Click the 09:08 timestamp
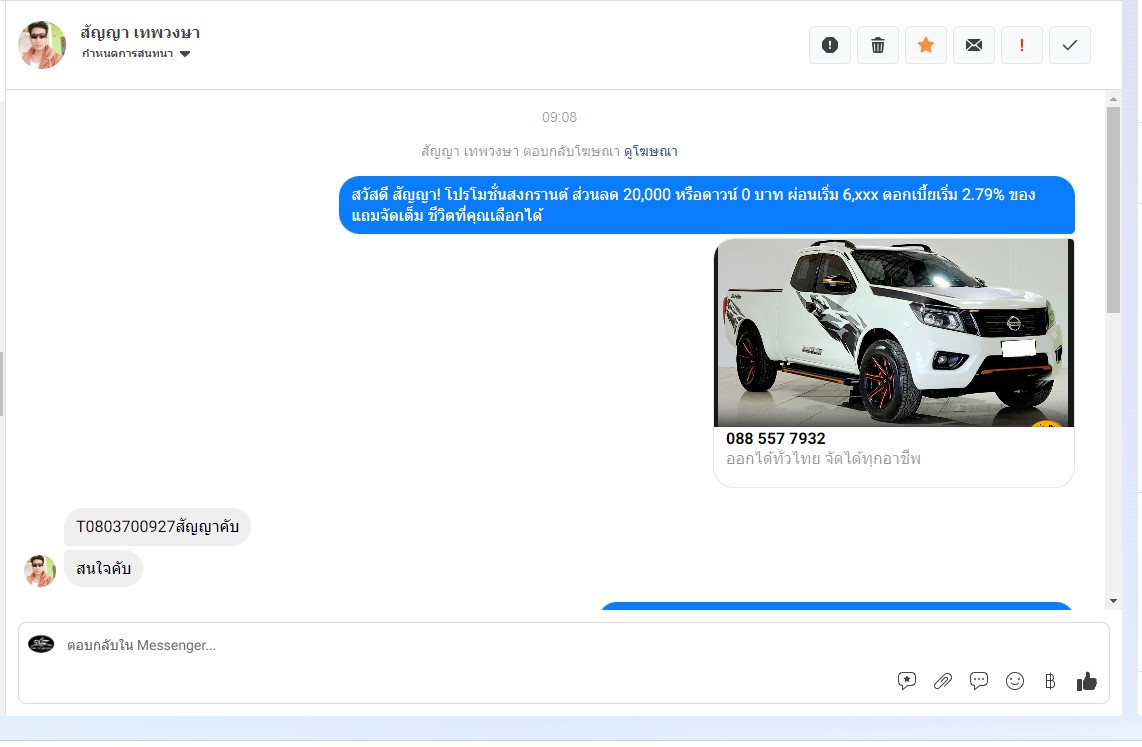The width and height of the screenshot is (1142, 747). 559,117
